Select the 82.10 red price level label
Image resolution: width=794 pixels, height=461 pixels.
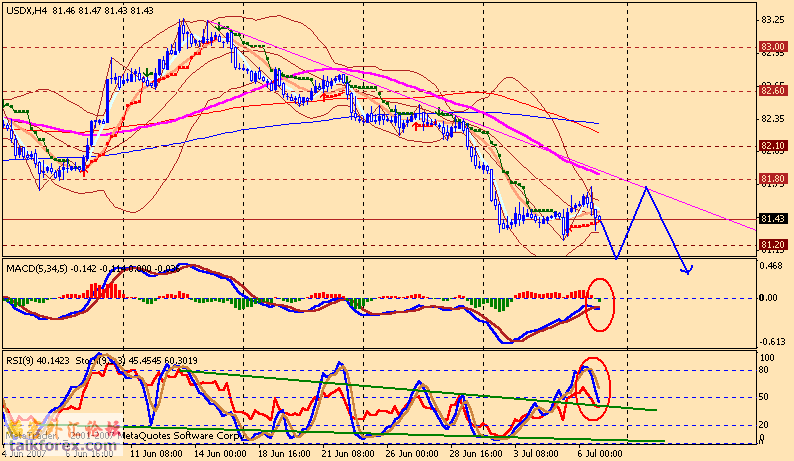coord(773,146)
